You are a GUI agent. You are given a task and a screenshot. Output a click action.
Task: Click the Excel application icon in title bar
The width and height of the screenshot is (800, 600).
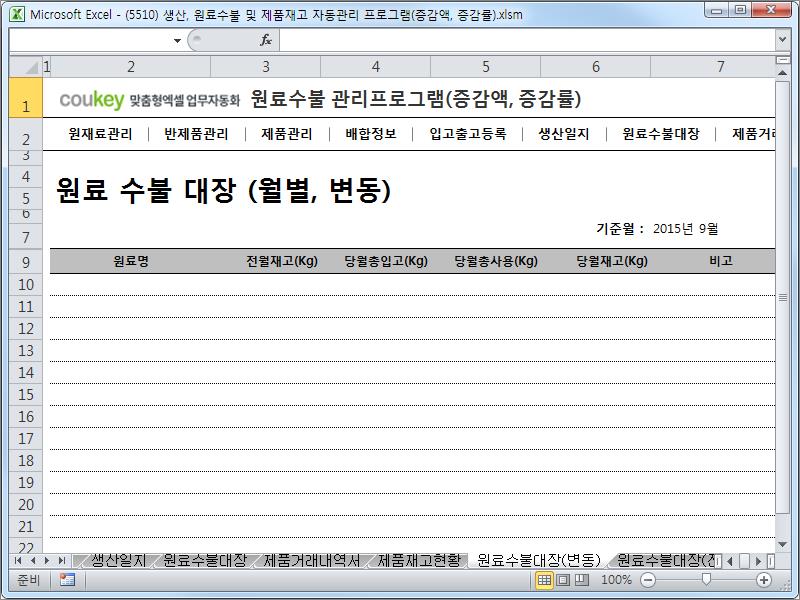[17, 14]
